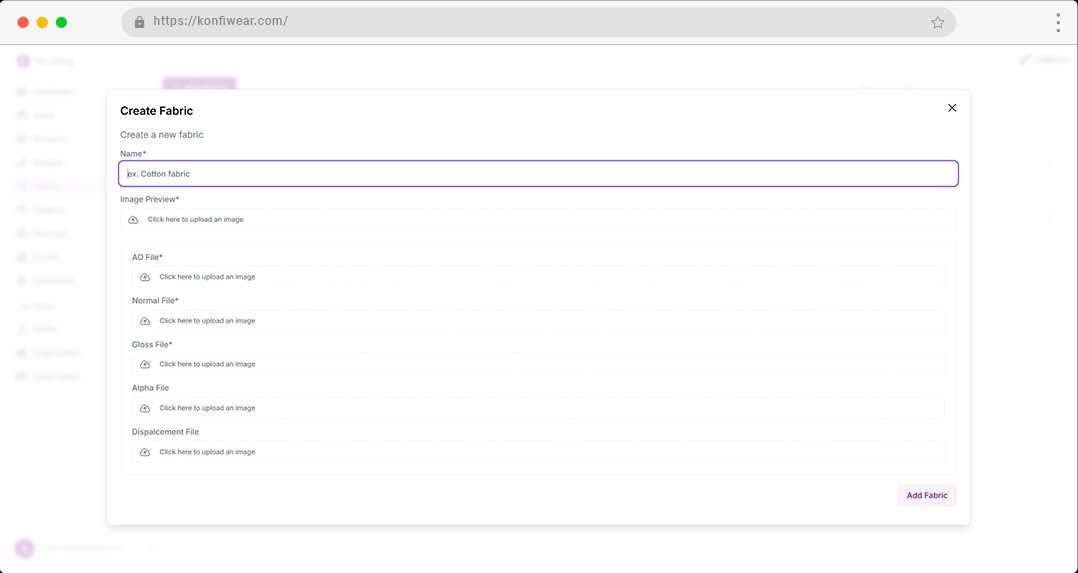The height and width of the screenshot is (573, 1078).
Task: Click the Normal File upload cloud icon
Action: coord(145,321)
